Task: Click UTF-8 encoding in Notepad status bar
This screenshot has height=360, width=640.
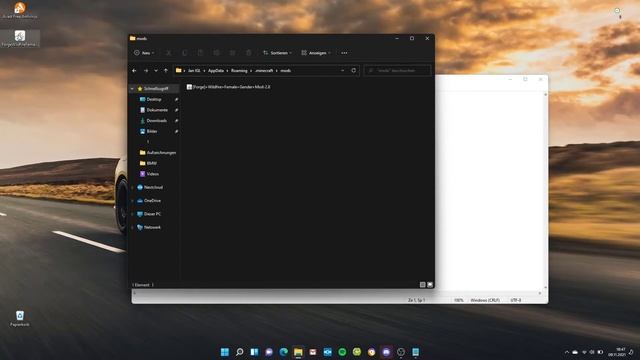Action: (x=516, y=300)
